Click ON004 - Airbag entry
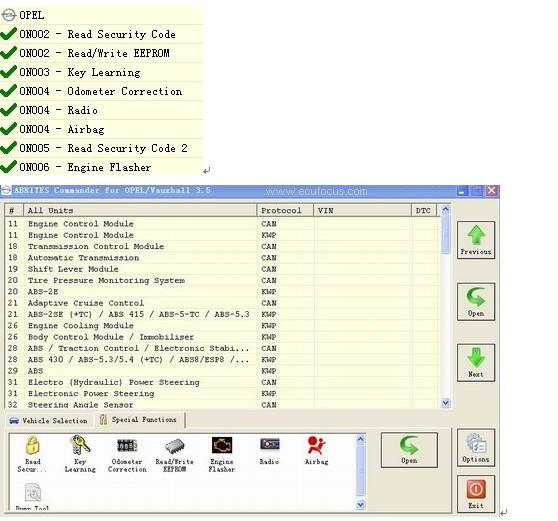This screenshot has height=521, width=558. point(101,129)
